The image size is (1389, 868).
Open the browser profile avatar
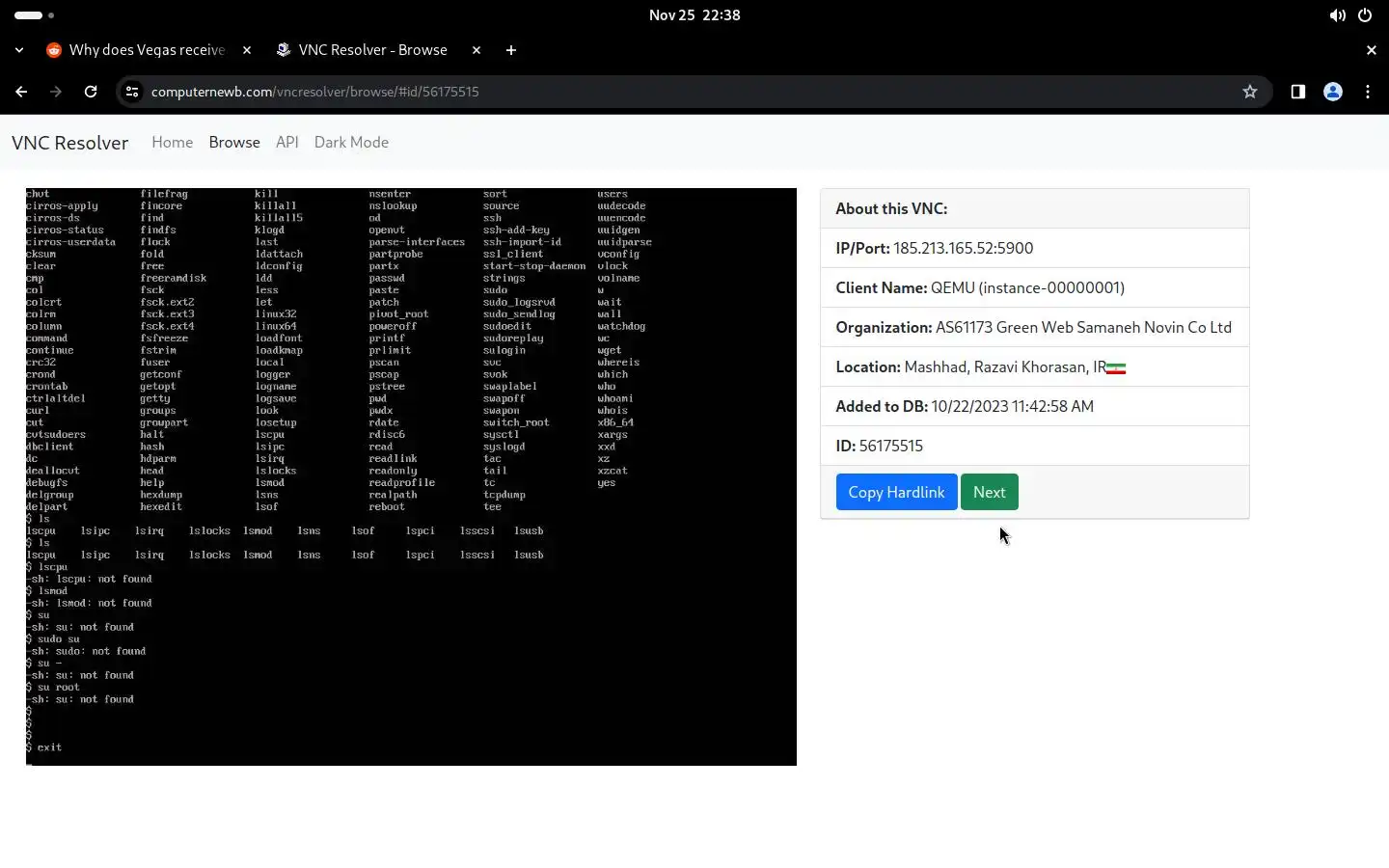(1333, 92)
